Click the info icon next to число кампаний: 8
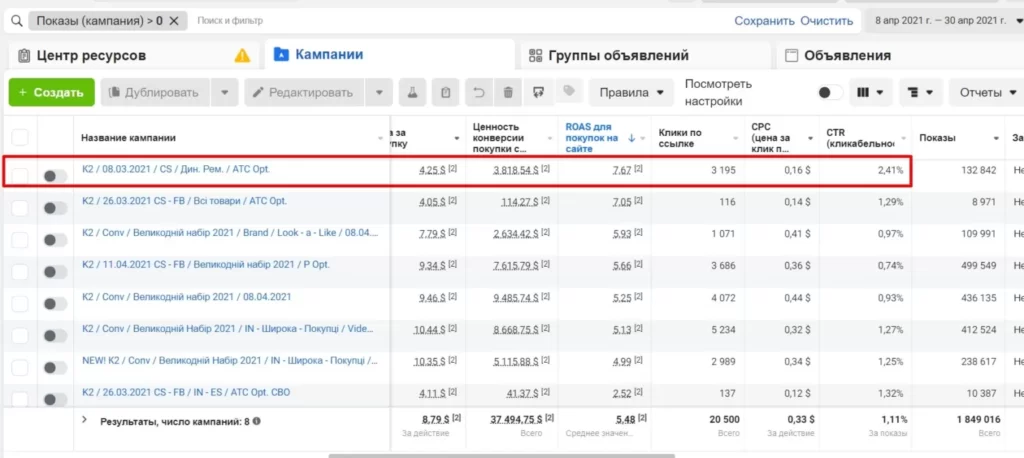Screen dimensions: 1024x458 tap(257, 421)
